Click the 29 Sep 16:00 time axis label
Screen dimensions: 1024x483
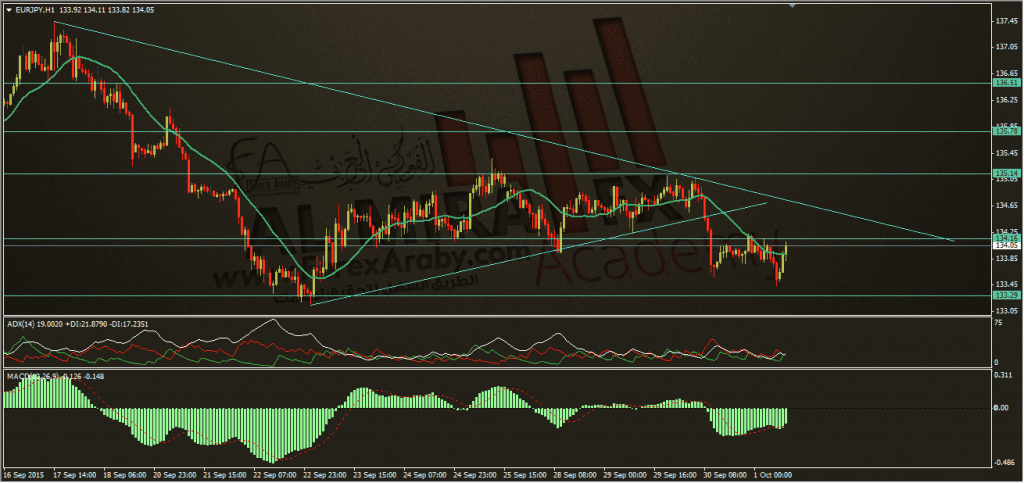[x=676, y=475]
